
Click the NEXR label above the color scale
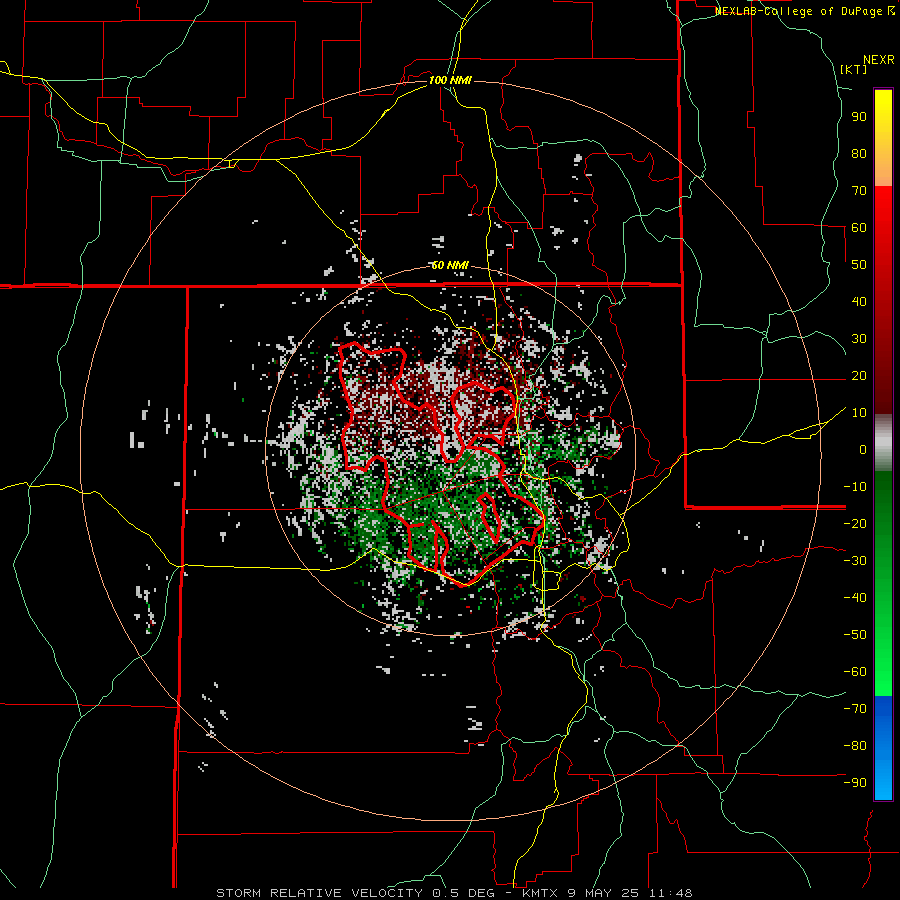coord(879,60)
